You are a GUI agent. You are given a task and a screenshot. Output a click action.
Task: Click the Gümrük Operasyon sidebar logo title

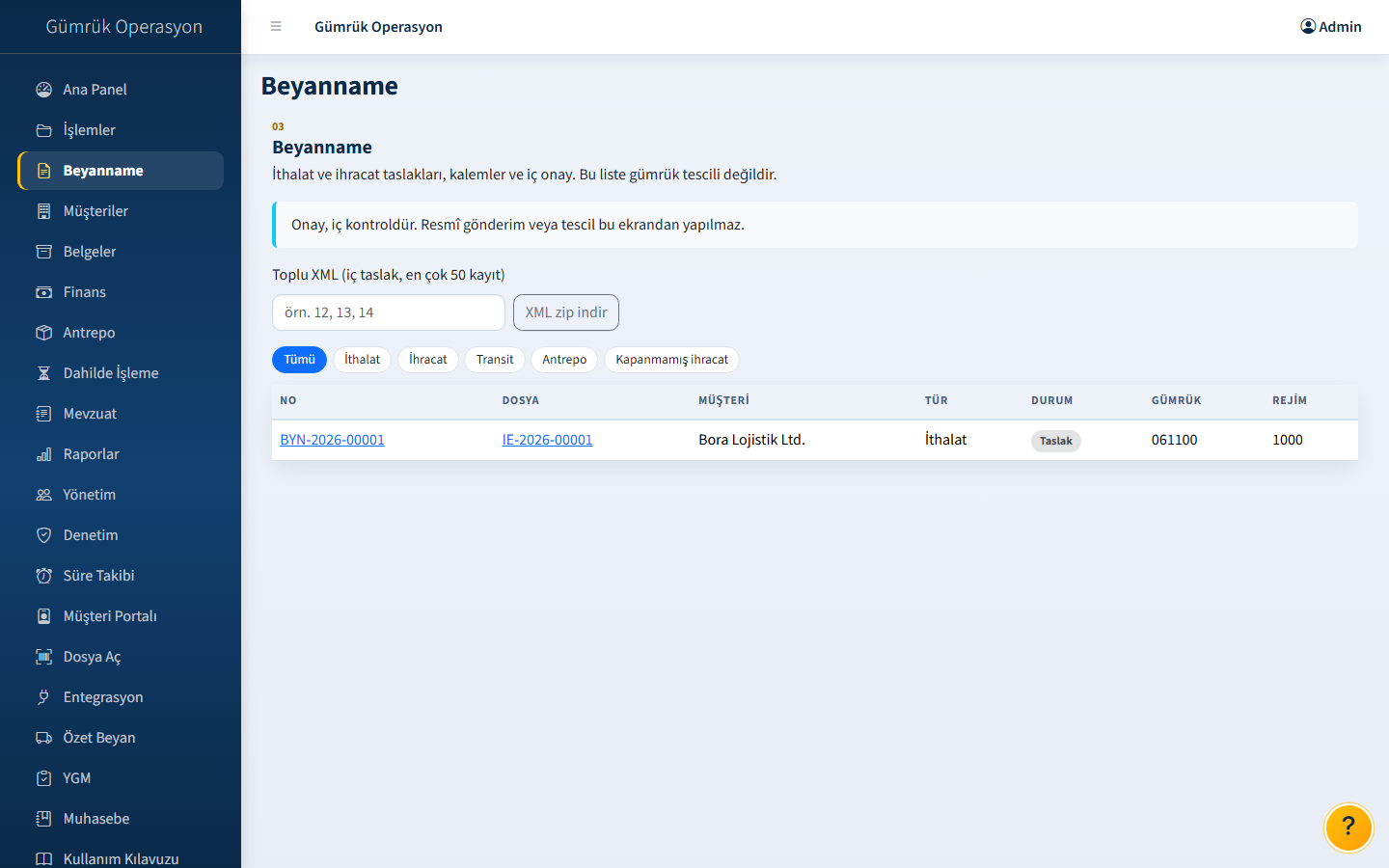point(124,27)
